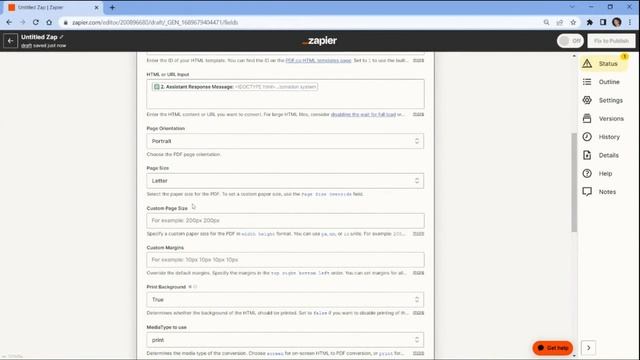Edit the Untitled Zap name pencil icon
This screenshot has height=360, width=640.
(62, 37)
